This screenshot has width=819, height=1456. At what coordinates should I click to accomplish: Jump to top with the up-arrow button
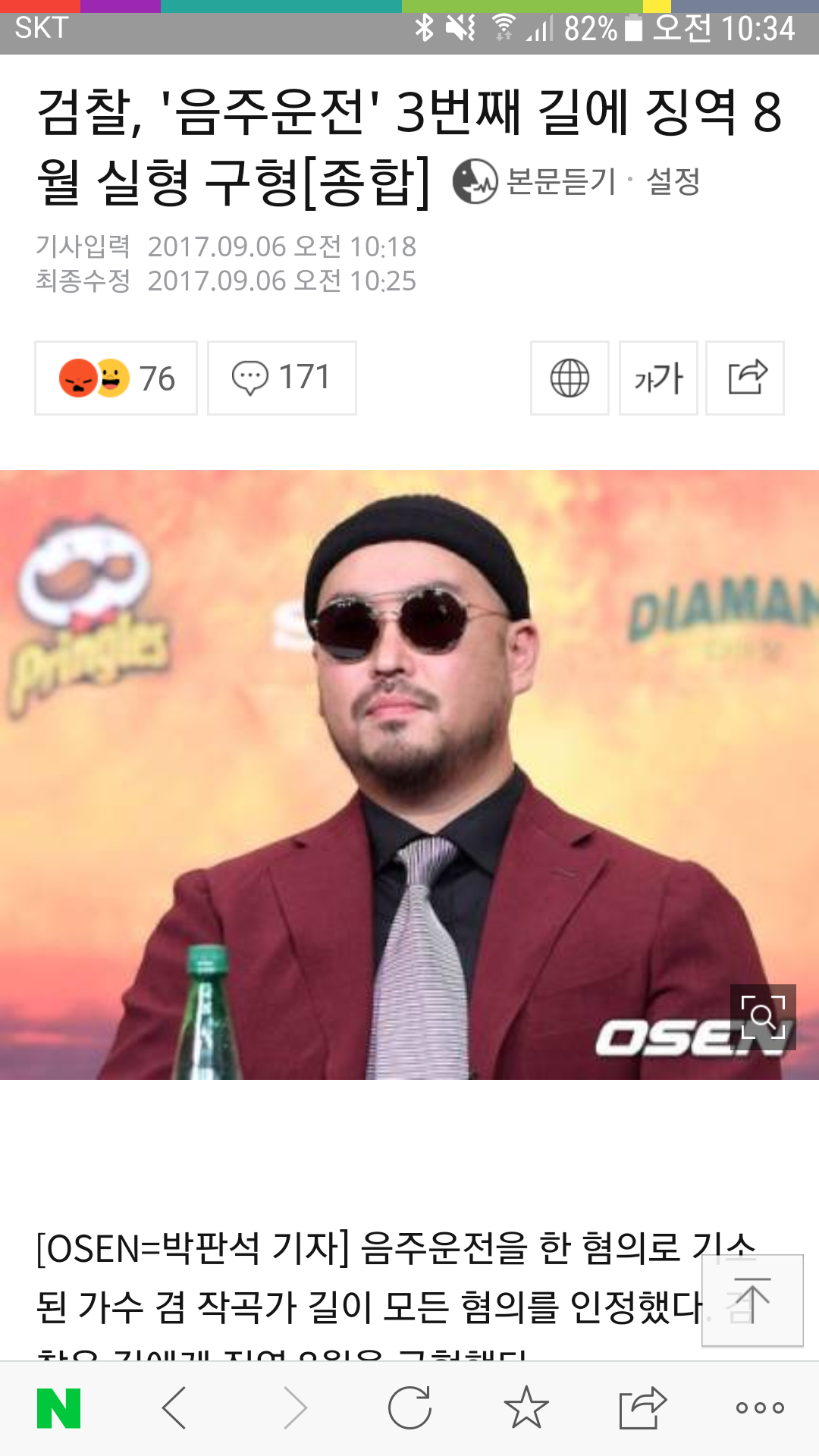pyautogui.click(x=752, y=1301)
